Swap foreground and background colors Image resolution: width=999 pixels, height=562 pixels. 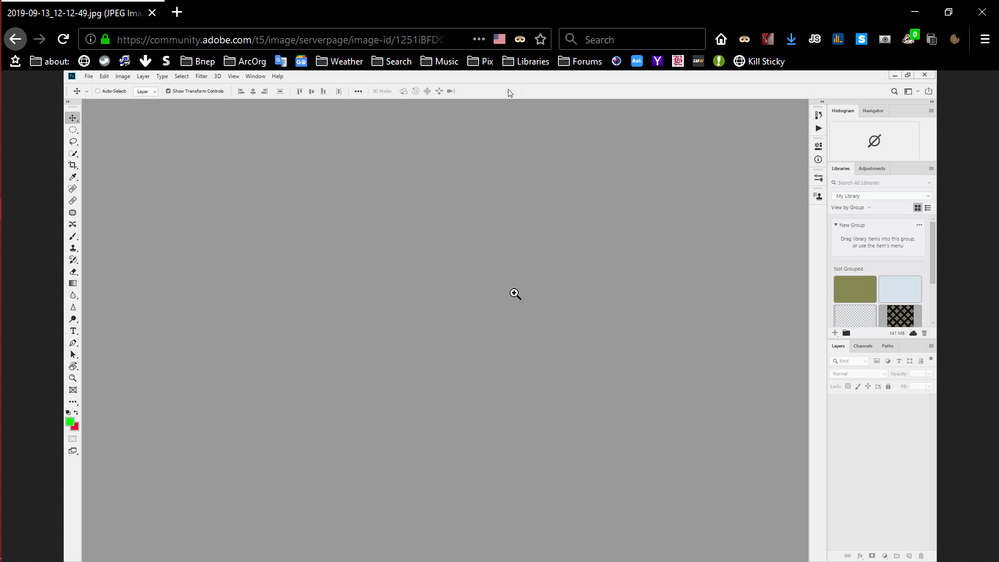pos(76,413)
